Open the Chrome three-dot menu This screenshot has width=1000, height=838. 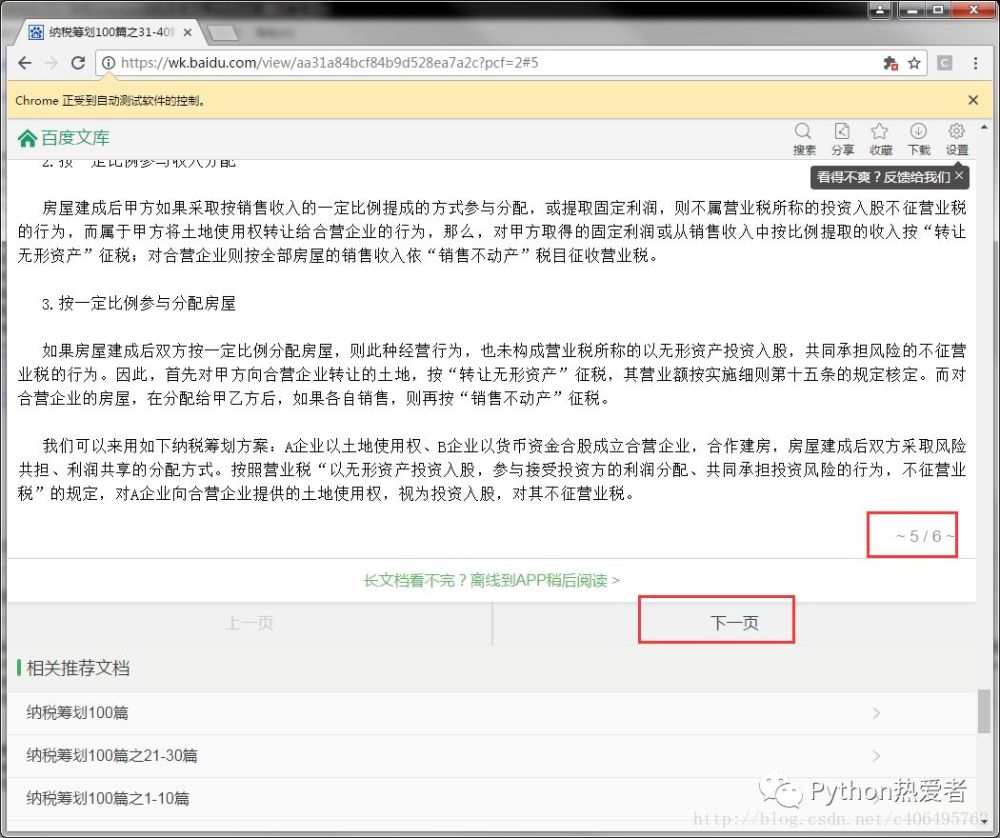click(x=975, y=62)
